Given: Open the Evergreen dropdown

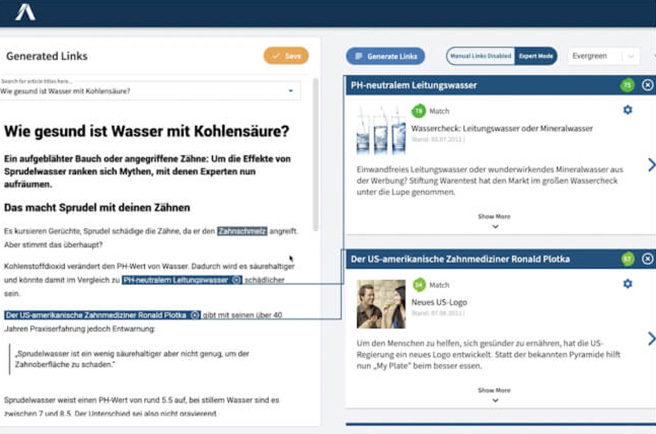Looking at the screenshot, I should tap(603, 56).
